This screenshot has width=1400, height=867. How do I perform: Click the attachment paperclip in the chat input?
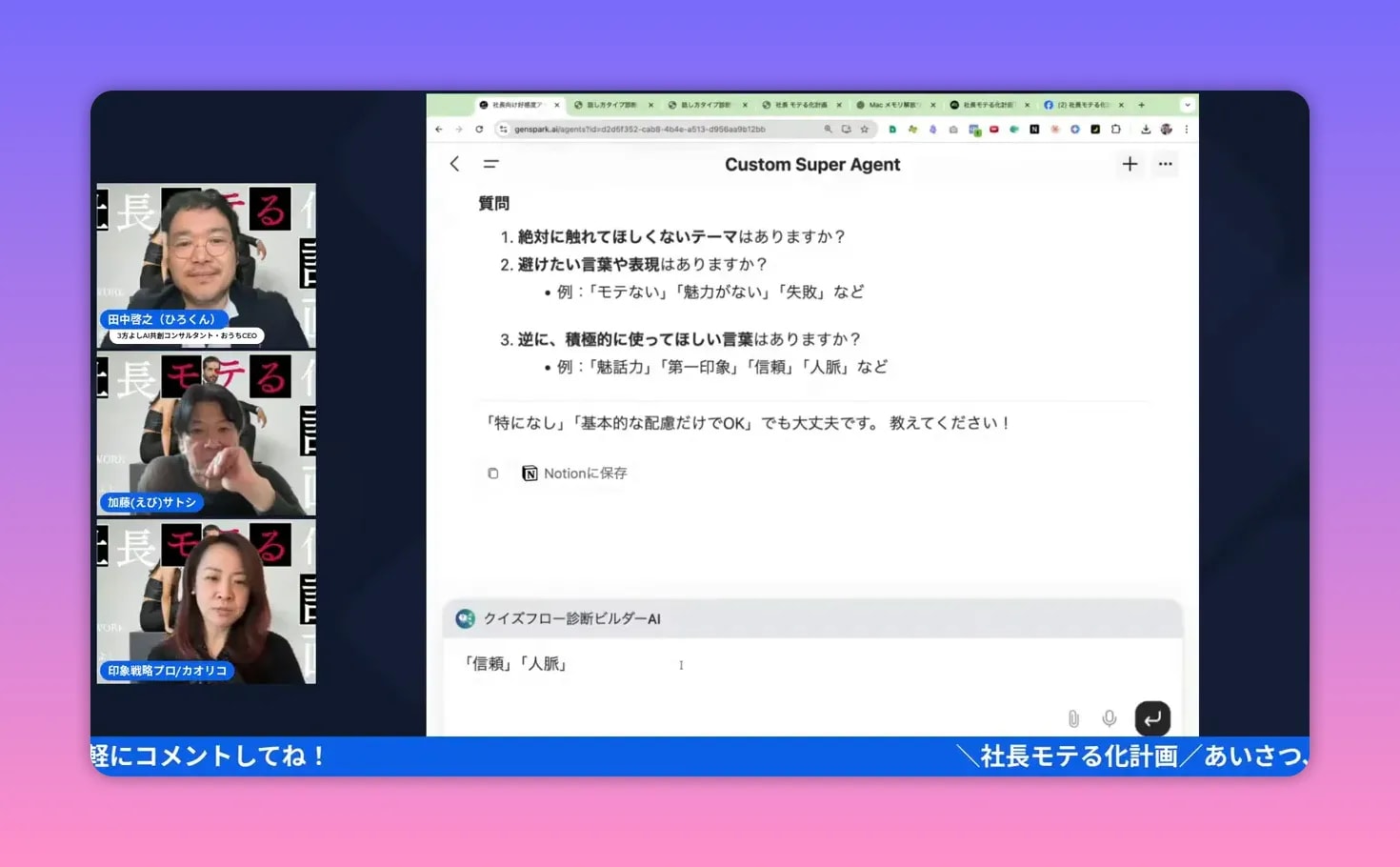1075,718
